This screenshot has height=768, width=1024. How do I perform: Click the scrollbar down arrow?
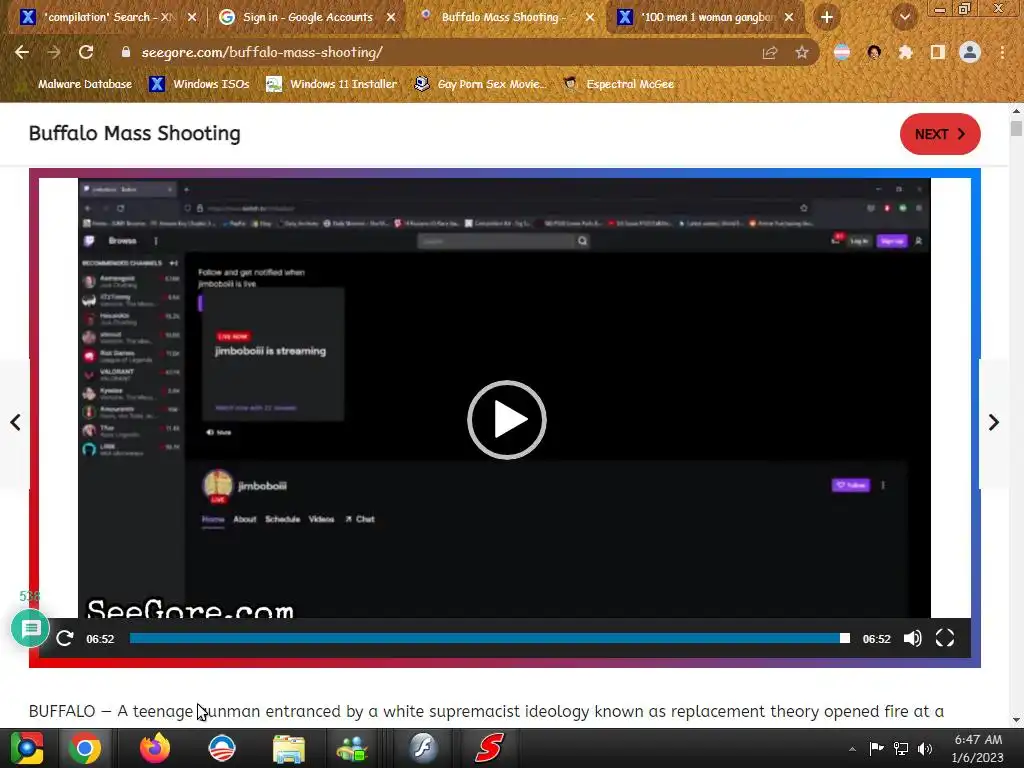coord(1016,720)
